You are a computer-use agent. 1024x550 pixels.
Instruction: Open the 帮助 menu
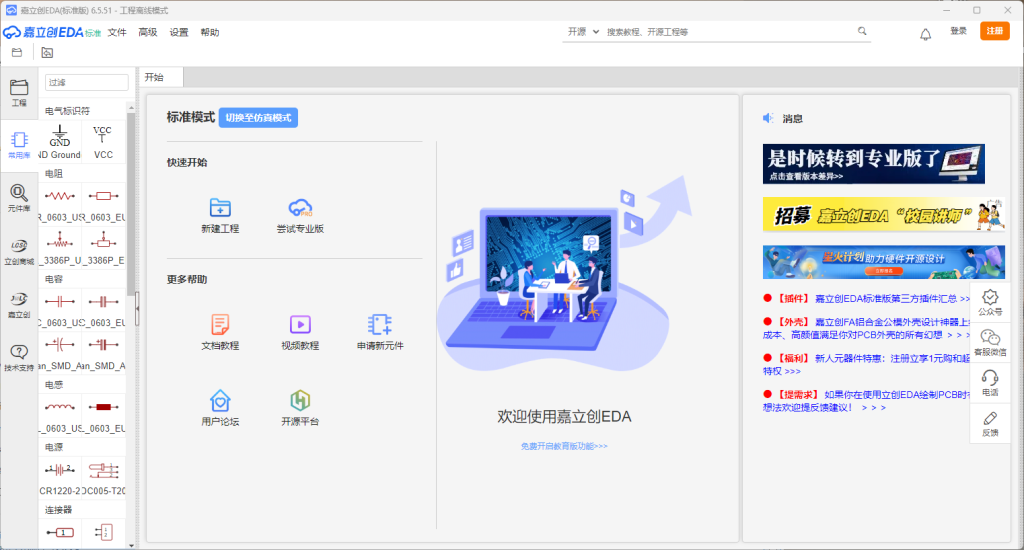click(x=210, y=32)
